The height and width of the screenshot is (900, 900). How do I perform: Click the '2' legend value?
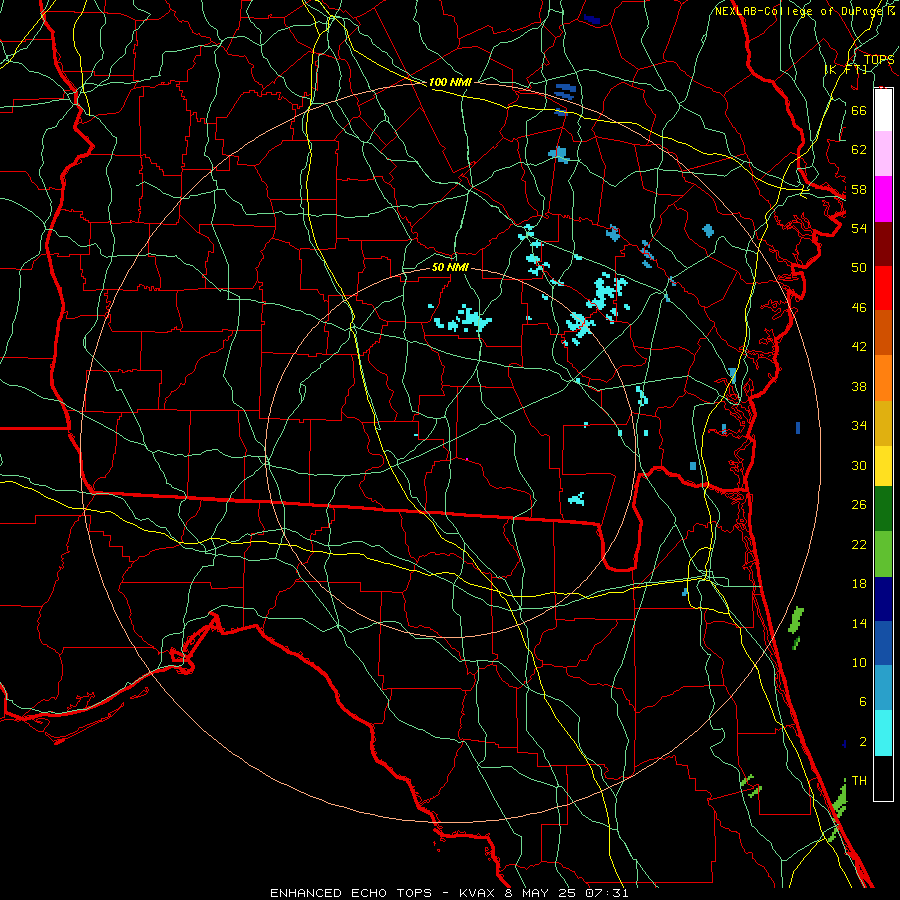click(862, 742)
